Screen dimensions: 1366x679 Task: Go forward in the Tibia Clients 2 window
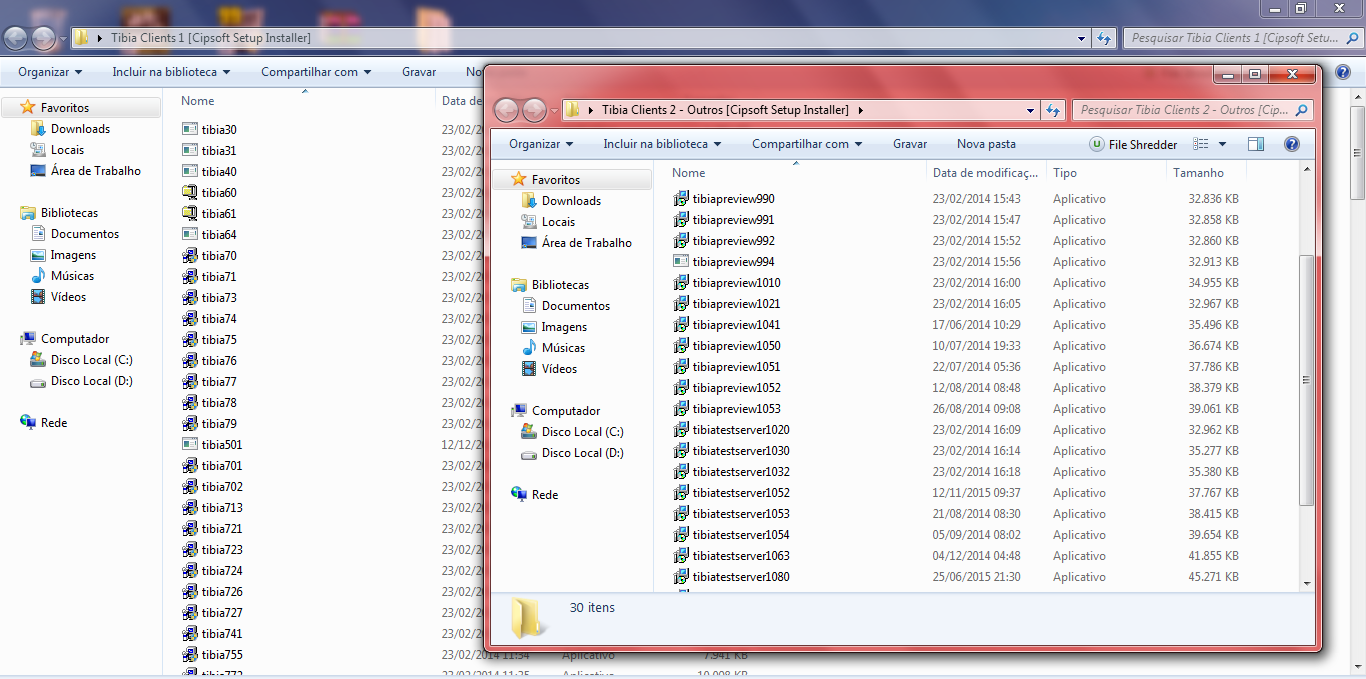pyautogui.click(x=535, y=110)
